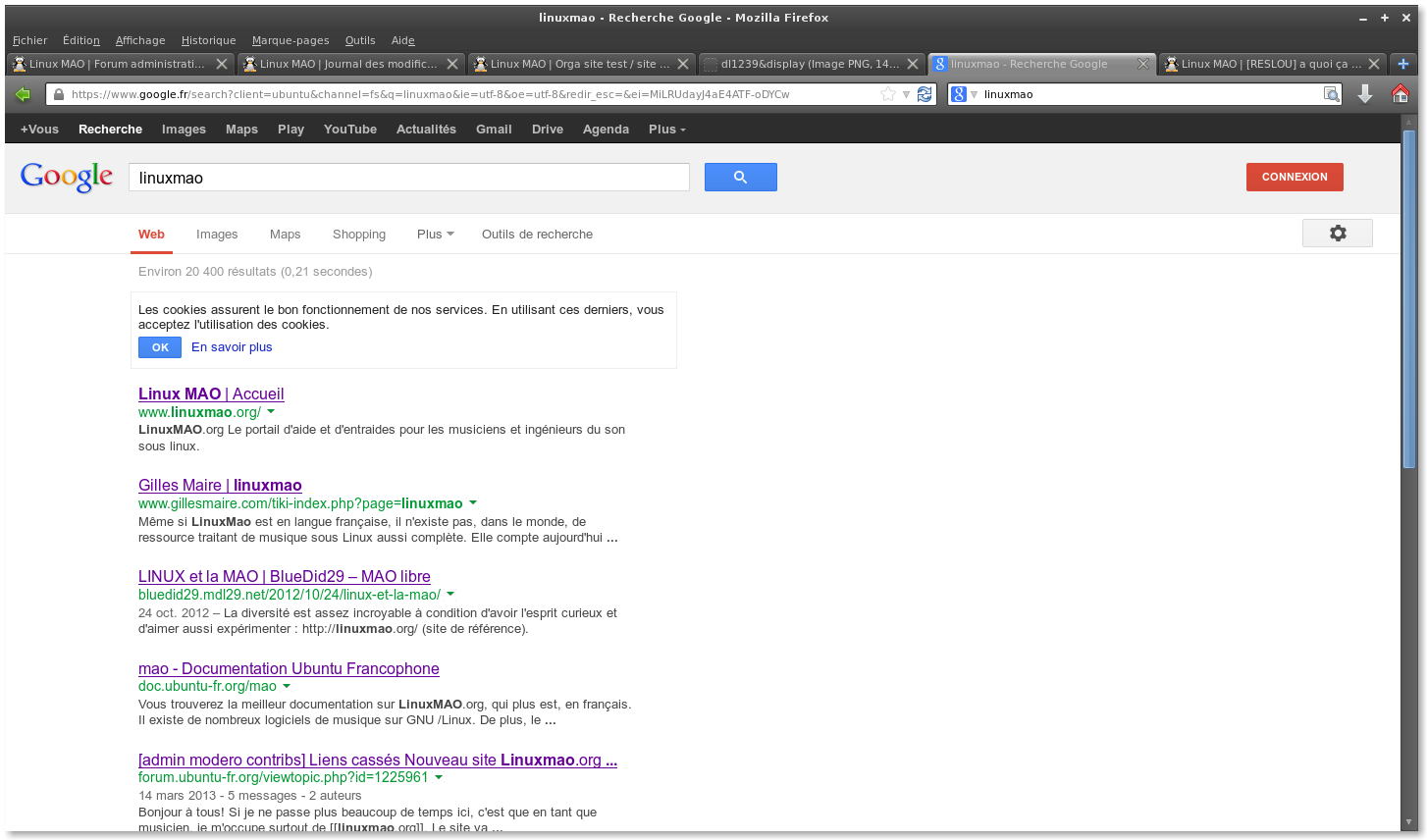Close the 'Linux MAO | [RESLOU] a quoi ça' tab

pyautogui.click(x=1374, y=64)
